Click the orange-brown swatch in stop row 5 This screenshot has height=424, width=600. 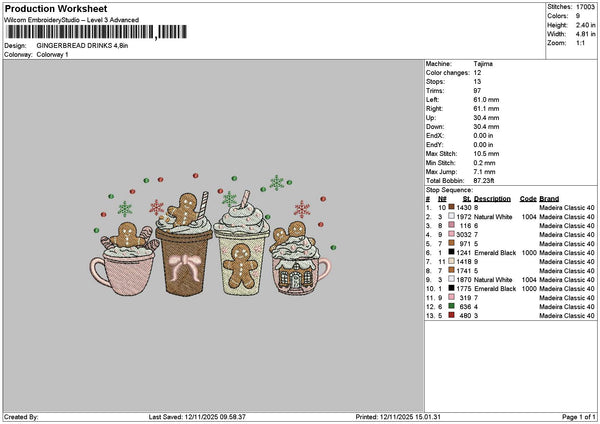click(x=452, y=243)
